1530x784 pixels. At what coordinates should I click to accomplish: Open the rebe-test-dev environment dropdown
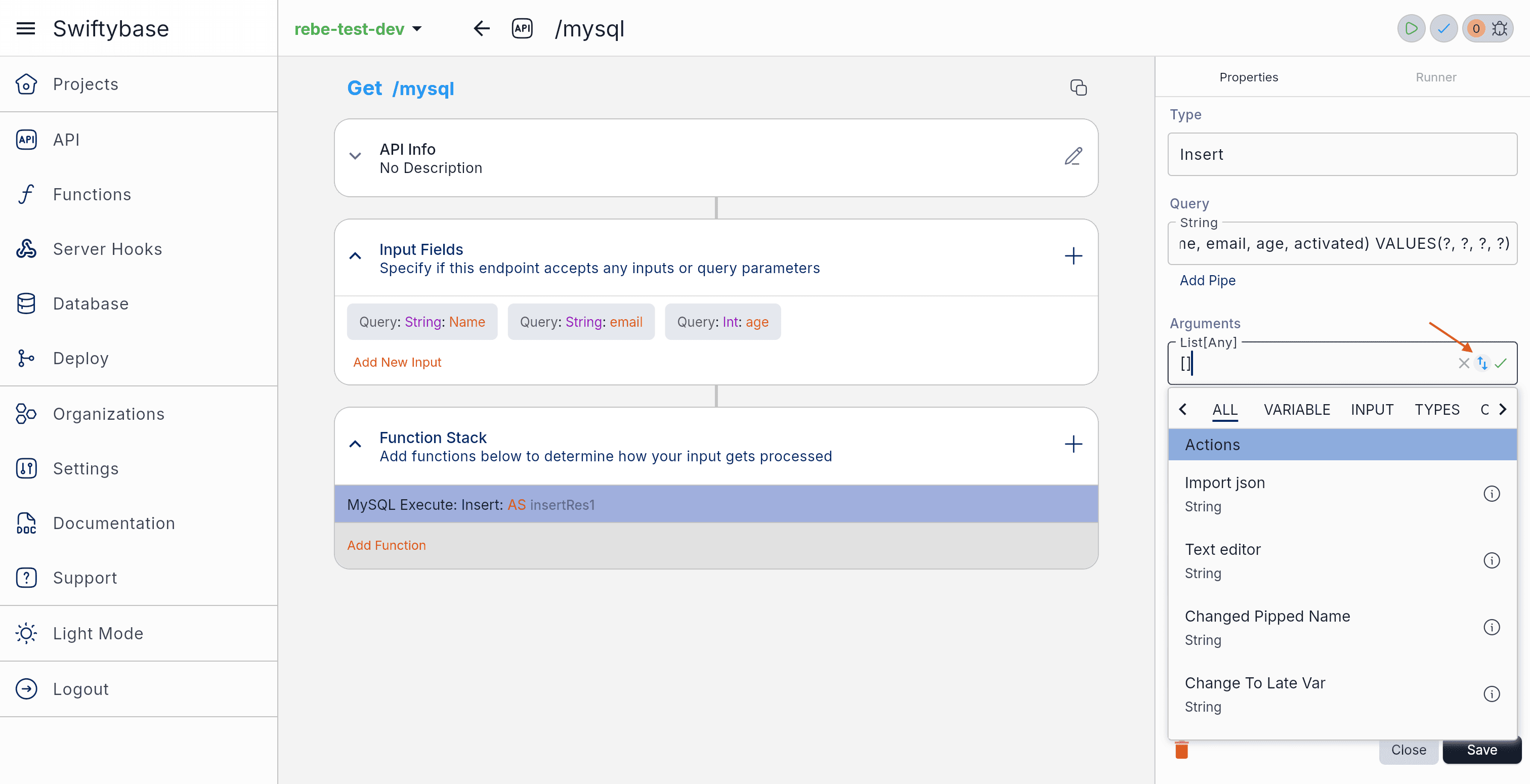pos(358,28)
